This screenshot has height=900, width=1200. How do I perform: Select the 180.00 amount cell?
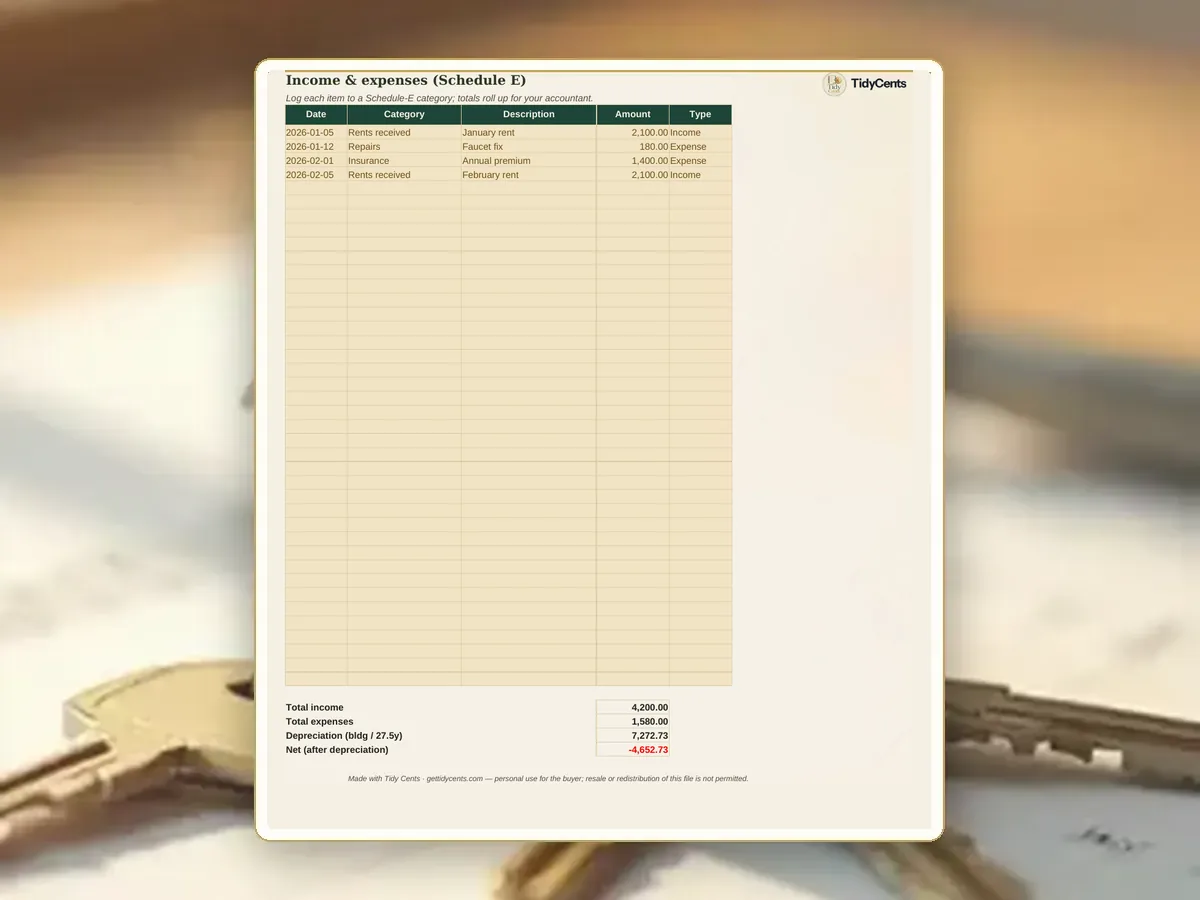pyautogui.click(x=633, y=147)
